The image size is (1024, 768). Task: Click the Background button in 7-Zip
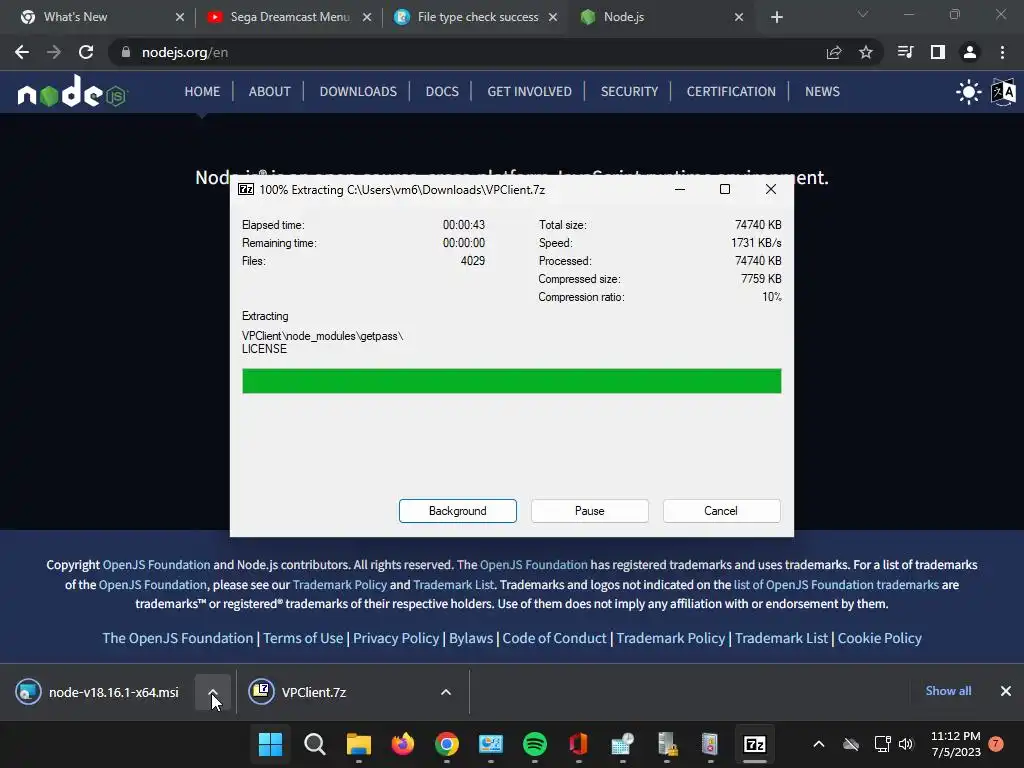click(458, 511)
